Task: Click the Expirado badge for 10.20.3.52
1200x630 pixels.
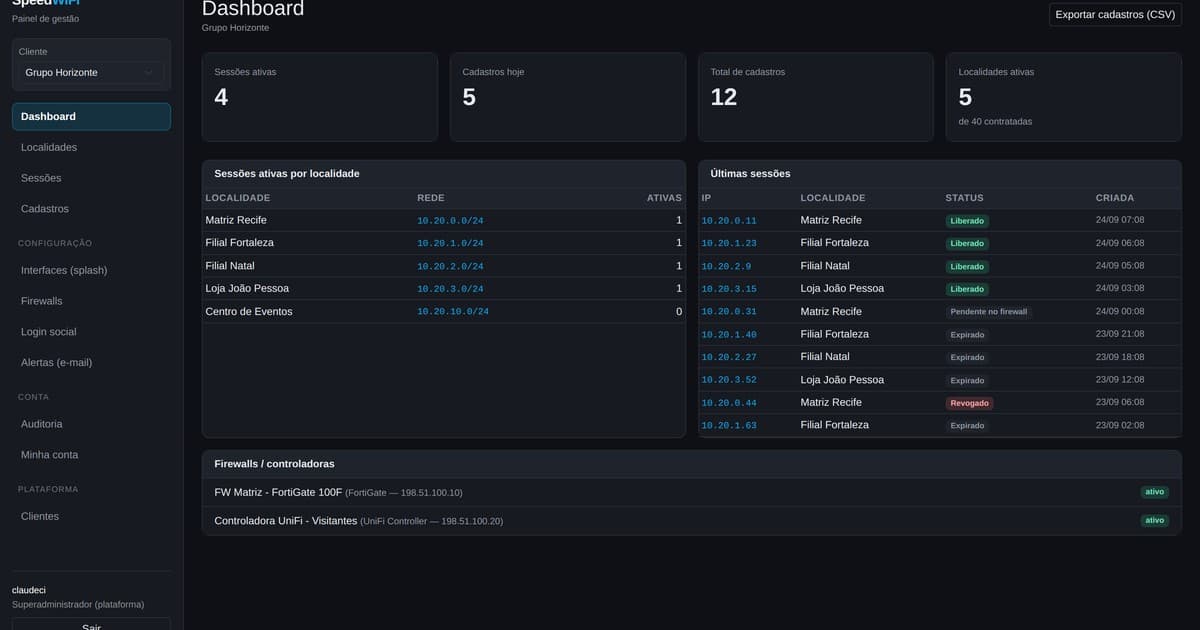Action: coord(967,381)
